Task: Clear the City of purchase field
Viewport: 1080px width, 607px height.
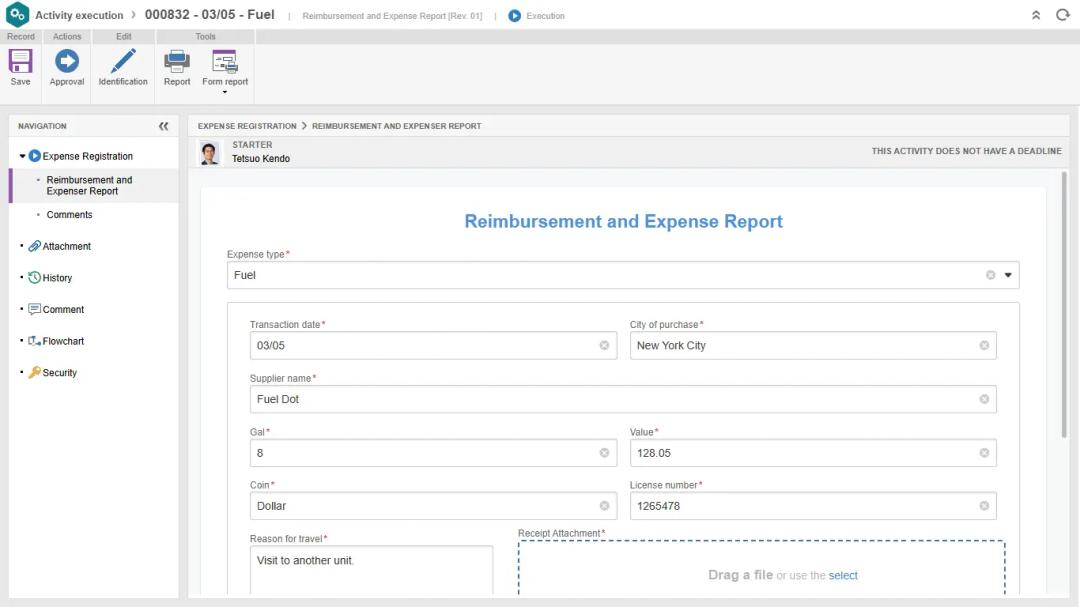Action: click(x=984, y=345)
